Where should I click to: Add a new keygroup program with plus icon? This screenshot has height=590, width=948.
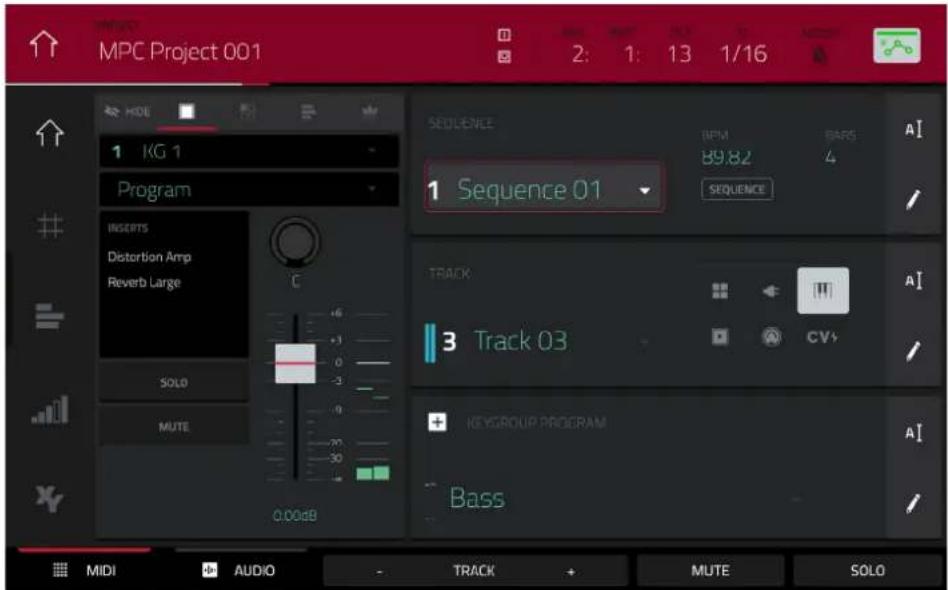437,422
